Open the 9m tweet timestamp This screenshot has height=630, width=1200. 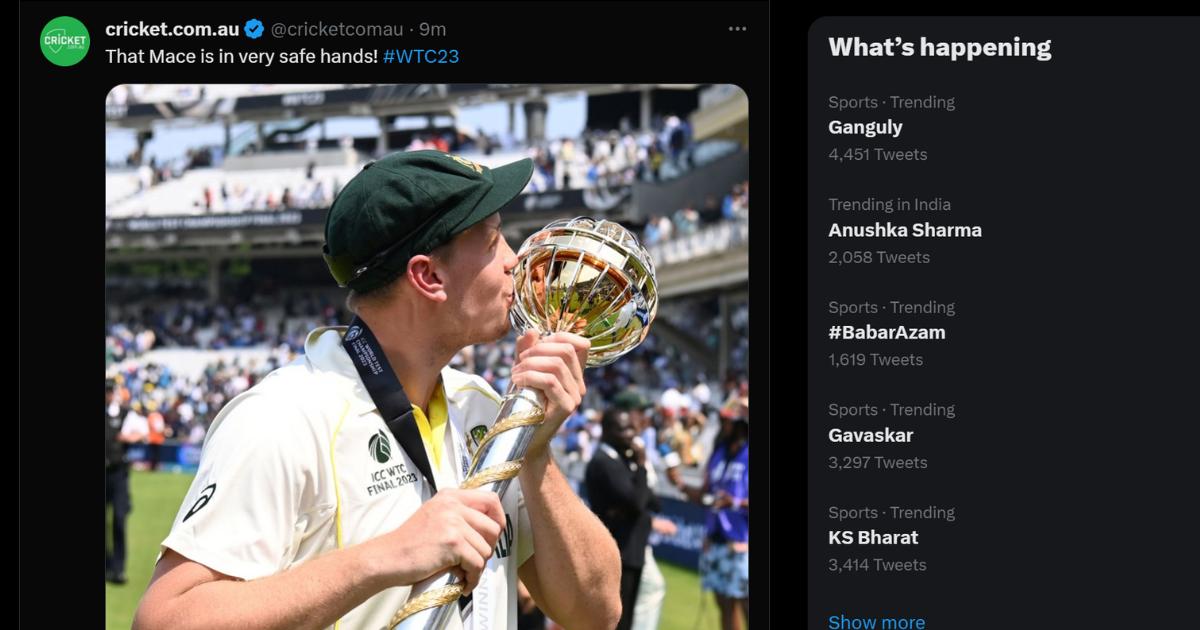pyautogui.click(x=433, y=29)
